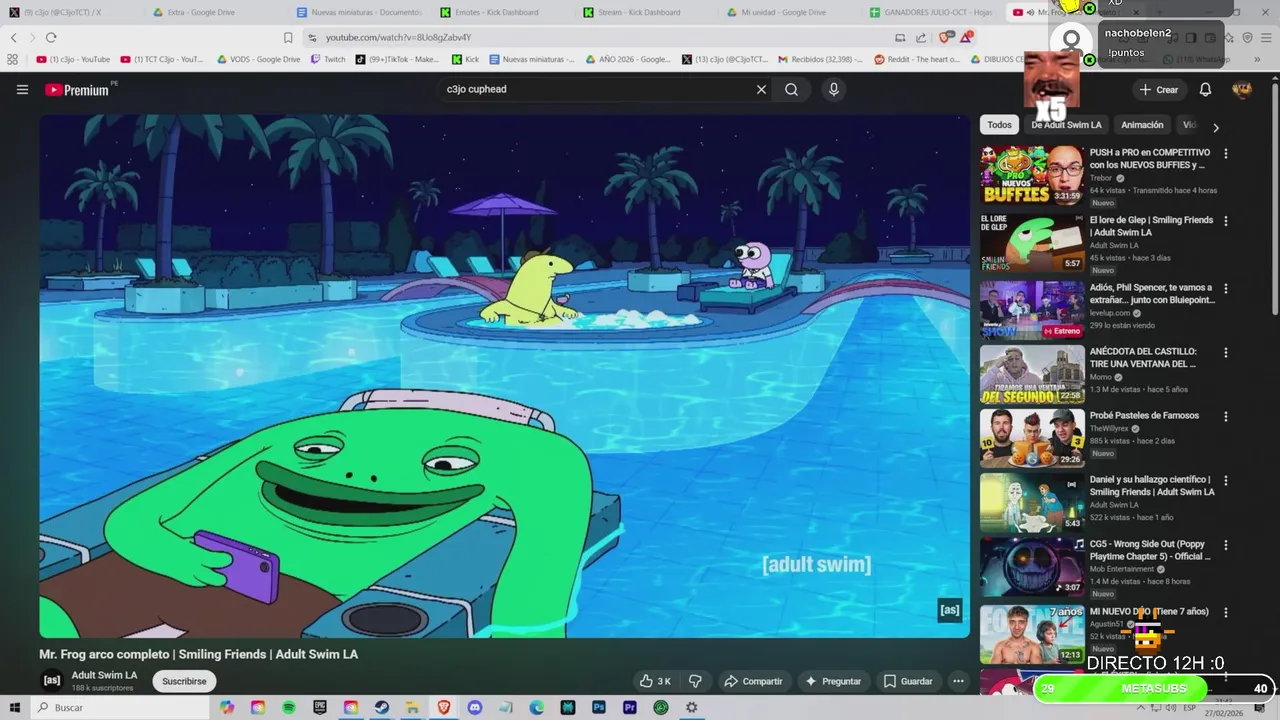The image size is (1280, 720).
Task: Open Probé Pasteles de Famosos thumbnail
Action: point(1032,438)
